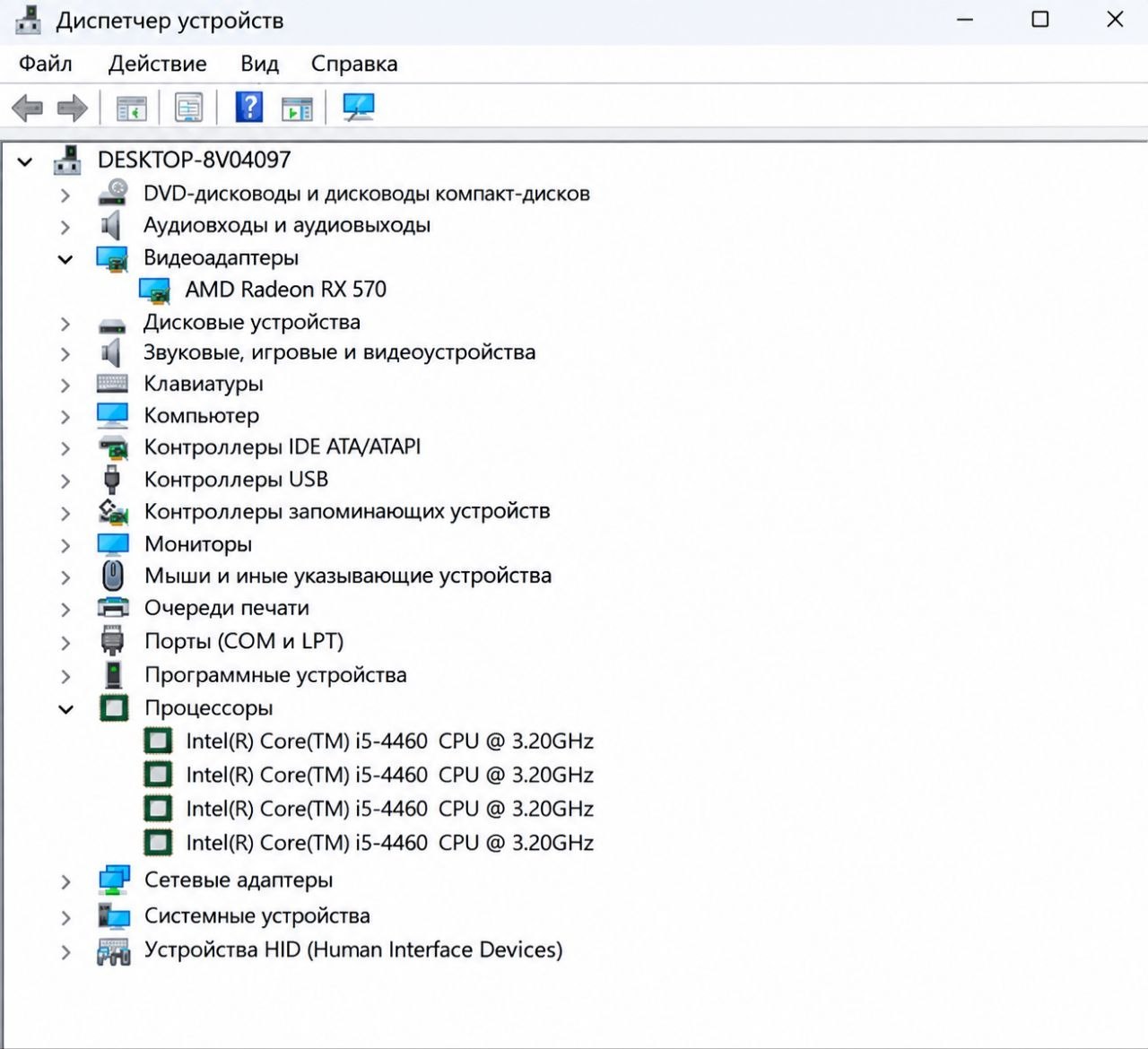Click the Устройства HID category icon
The width and height of the screenshot is (1148, 1049).
click(x=114, y=950)
